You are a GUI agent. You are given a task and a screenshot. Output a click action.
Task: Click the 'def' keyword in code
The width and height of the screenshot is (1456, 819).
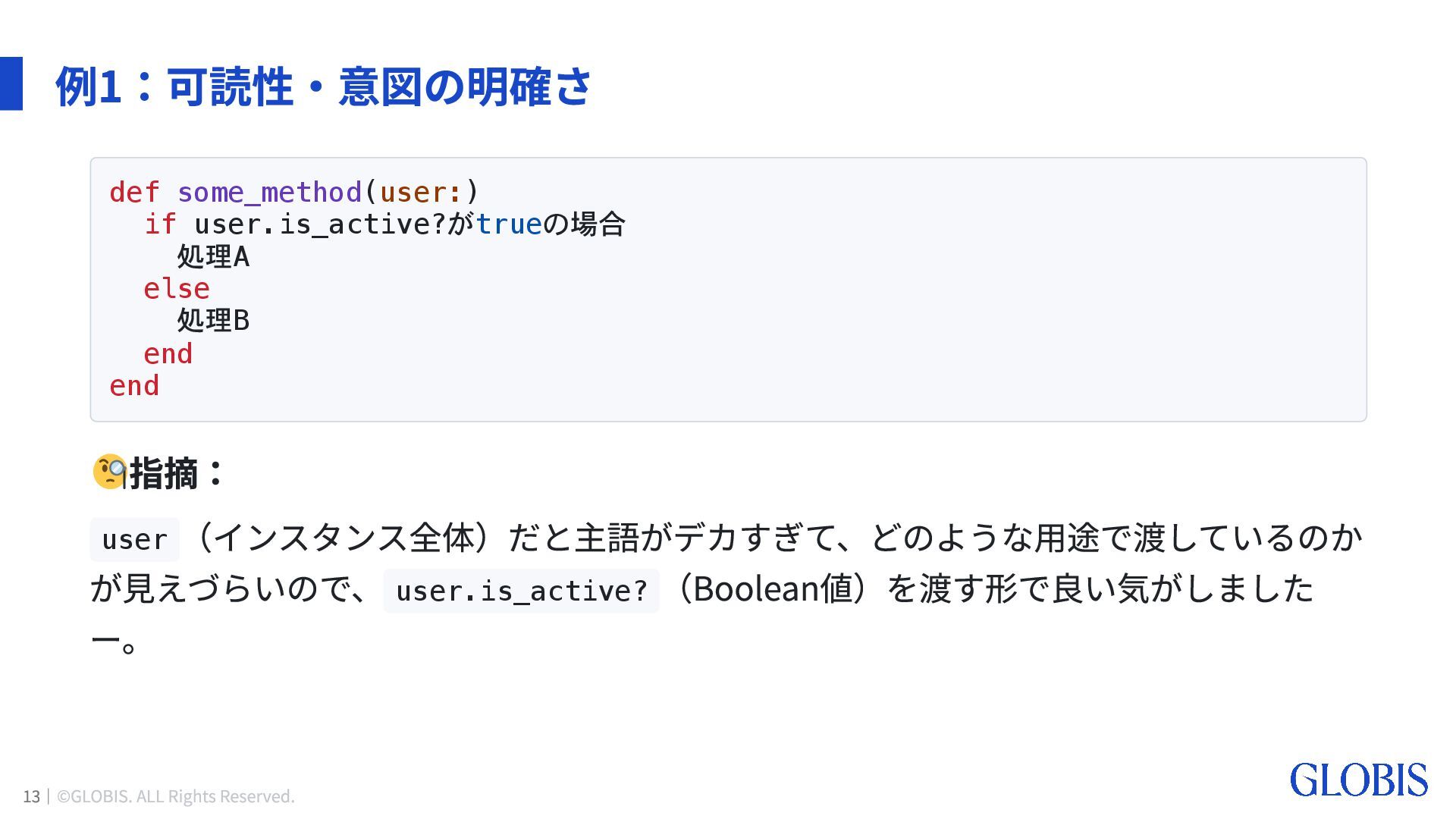click(134, 192)
